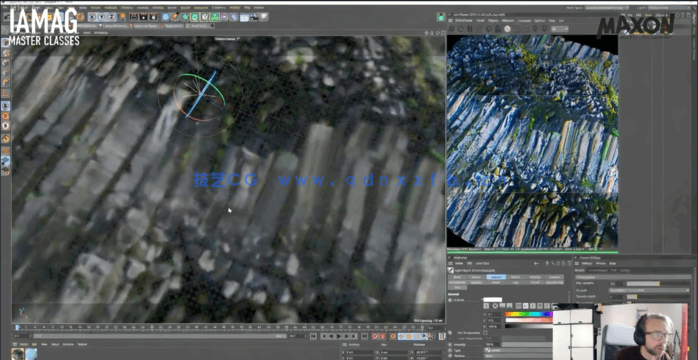698x360 pixels.
Task: Click the rainbow Hue slider
Action: pyautogui.click(x=529, y=314)
